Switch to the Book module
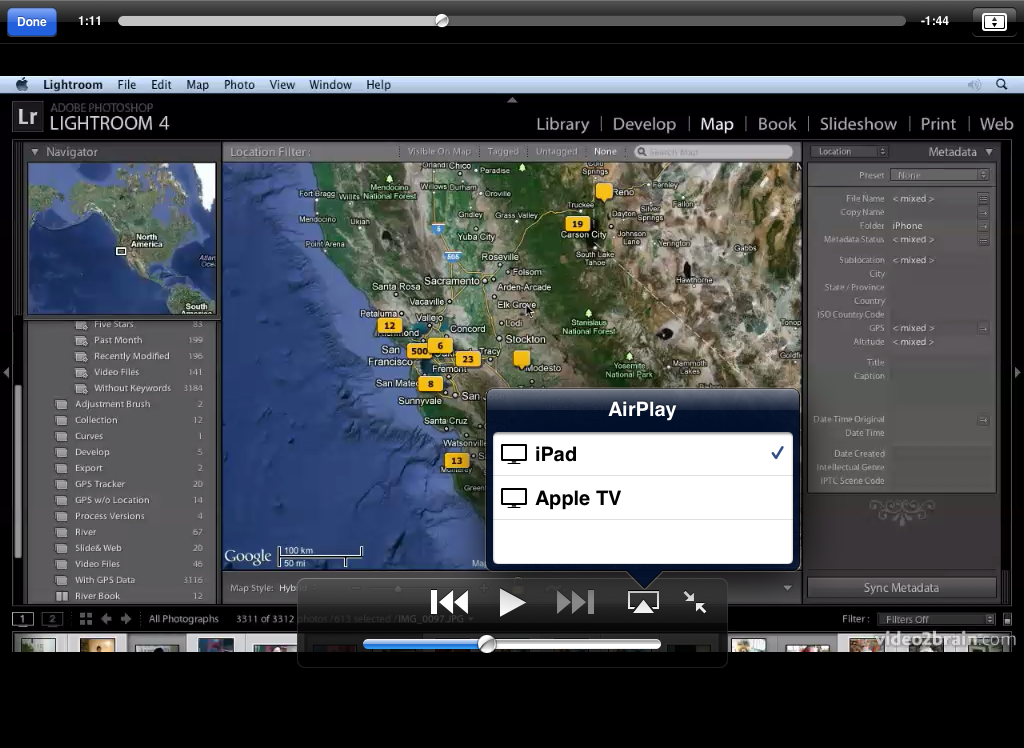Viewport: 1024px width, 748px height. coord(776,124)
